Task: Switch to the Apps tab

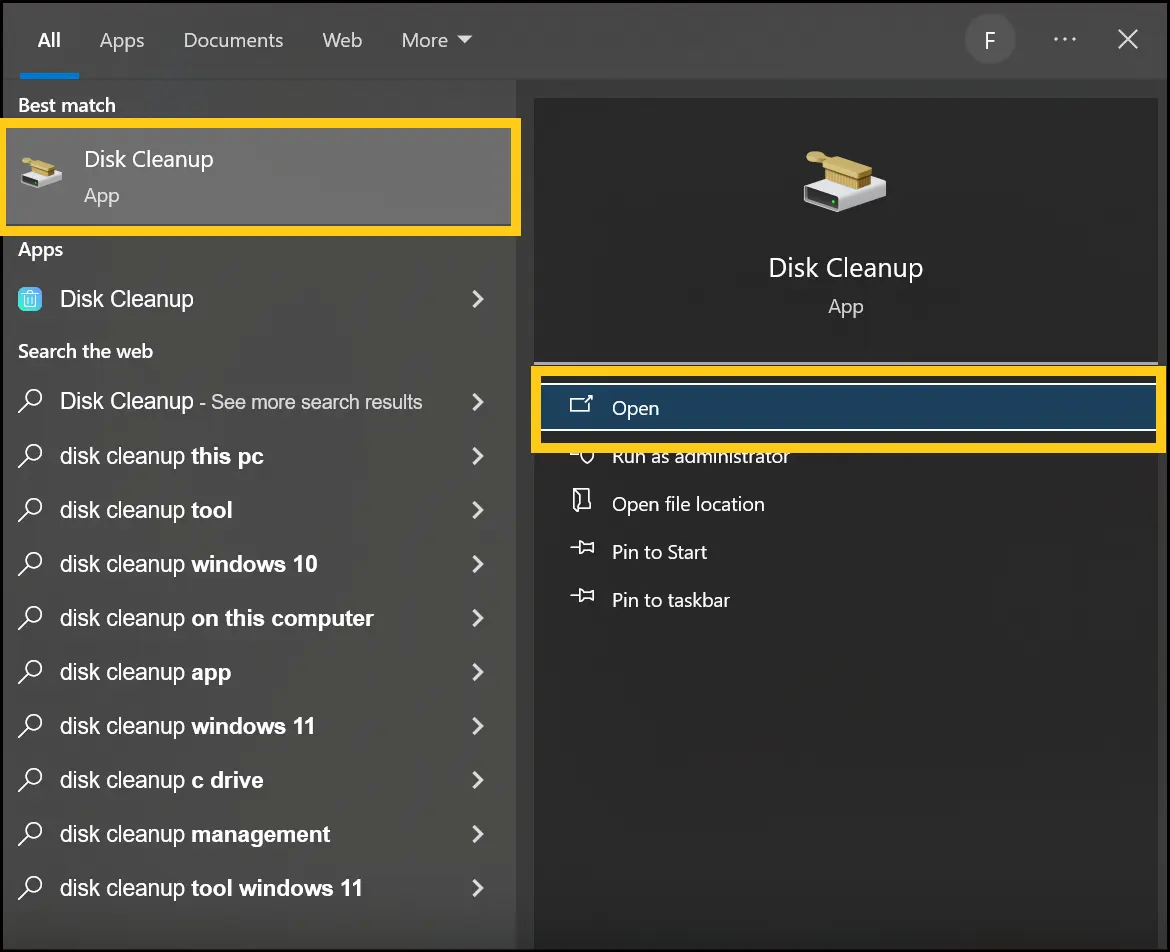Action: click(x=122, y=40)
